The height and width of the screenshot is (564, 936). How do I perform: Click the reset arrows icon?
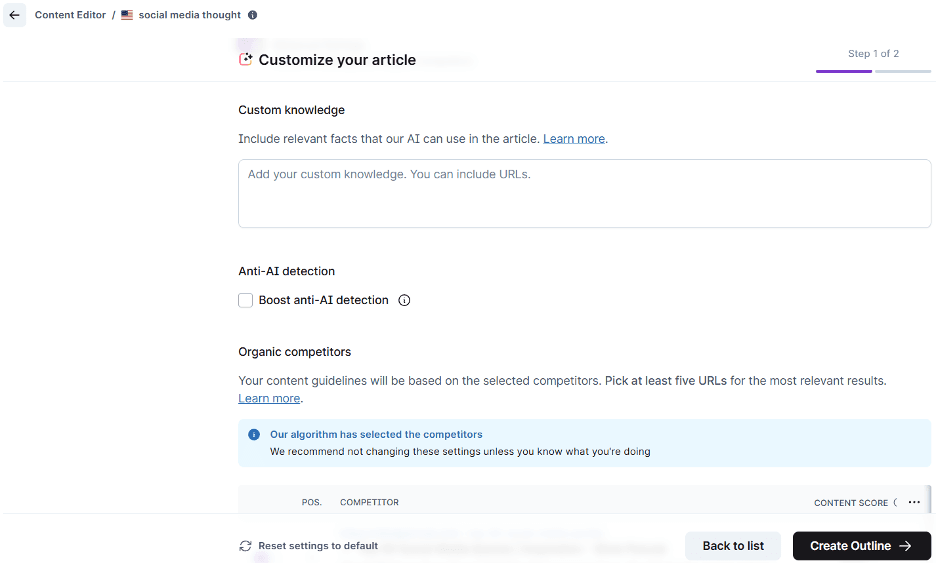[245, 545]
